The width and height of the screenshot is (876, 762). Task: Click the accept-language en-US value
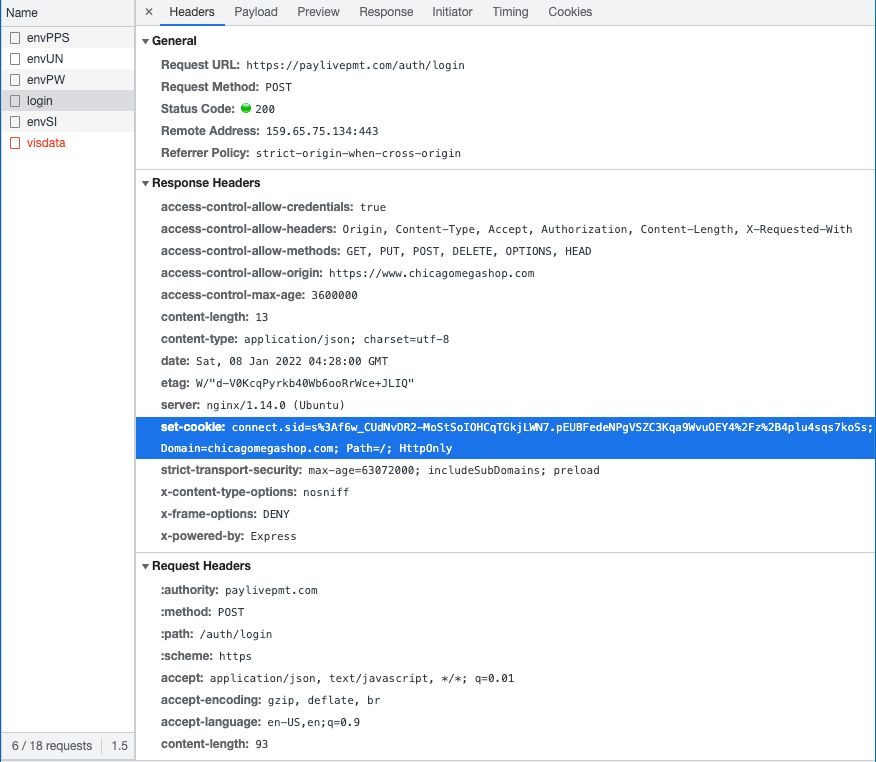click(x=313, y=722)
